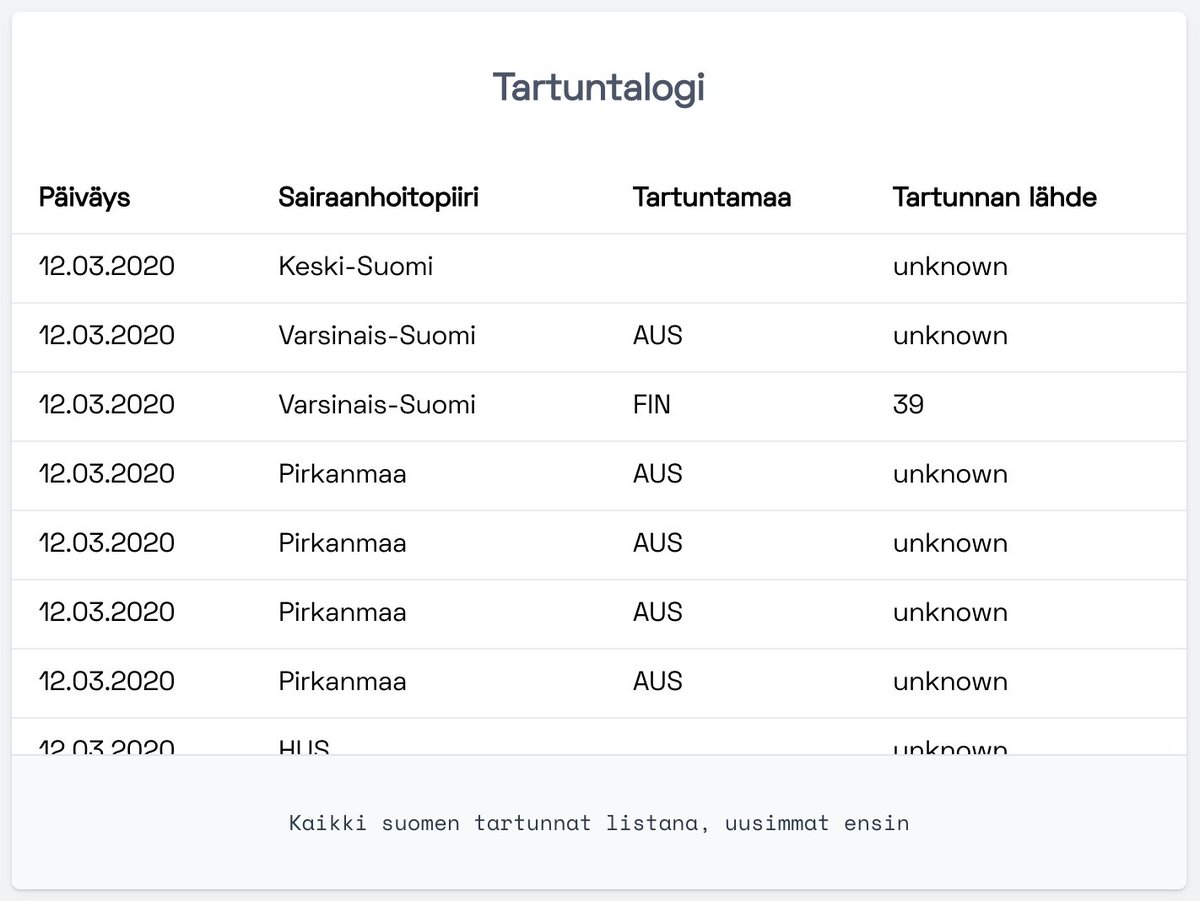Select the Tartunnan lähde column header
This screenshot has width=1200, height=901.
pos(995,198)
